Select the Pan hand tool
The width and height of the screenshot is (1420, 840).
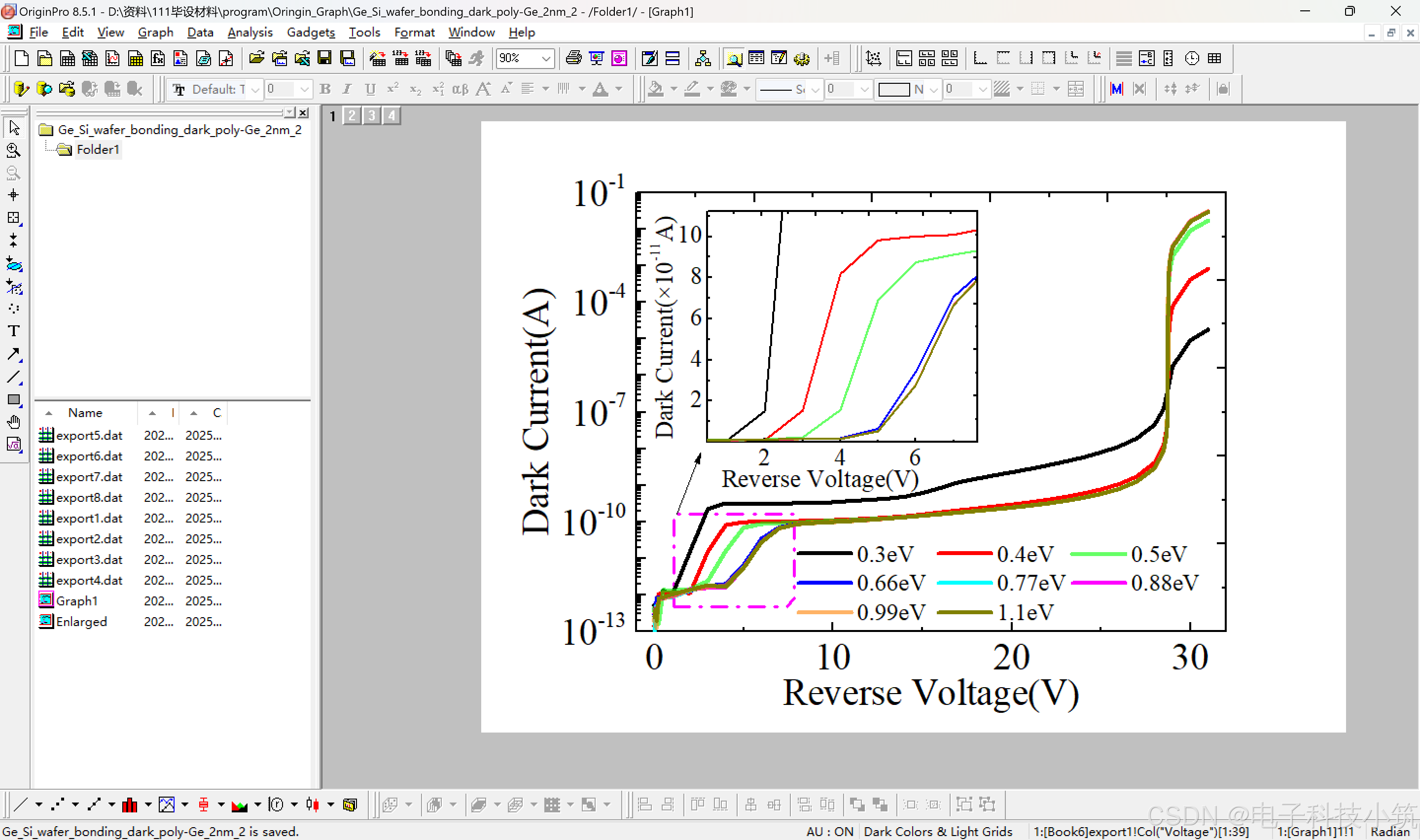14,422
